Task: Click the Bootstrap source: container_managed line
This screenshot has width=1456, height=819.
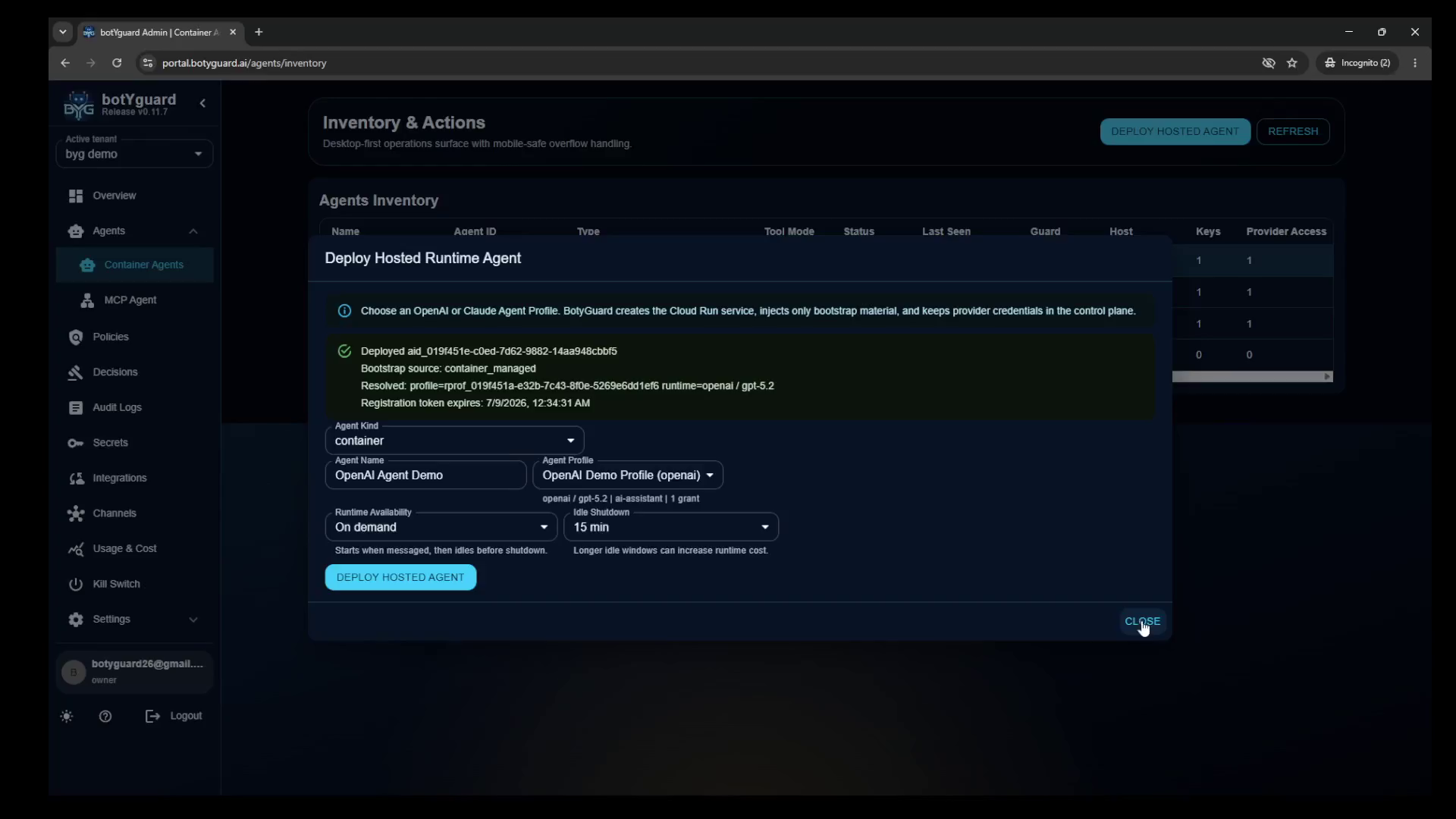Action: [448, 369]
